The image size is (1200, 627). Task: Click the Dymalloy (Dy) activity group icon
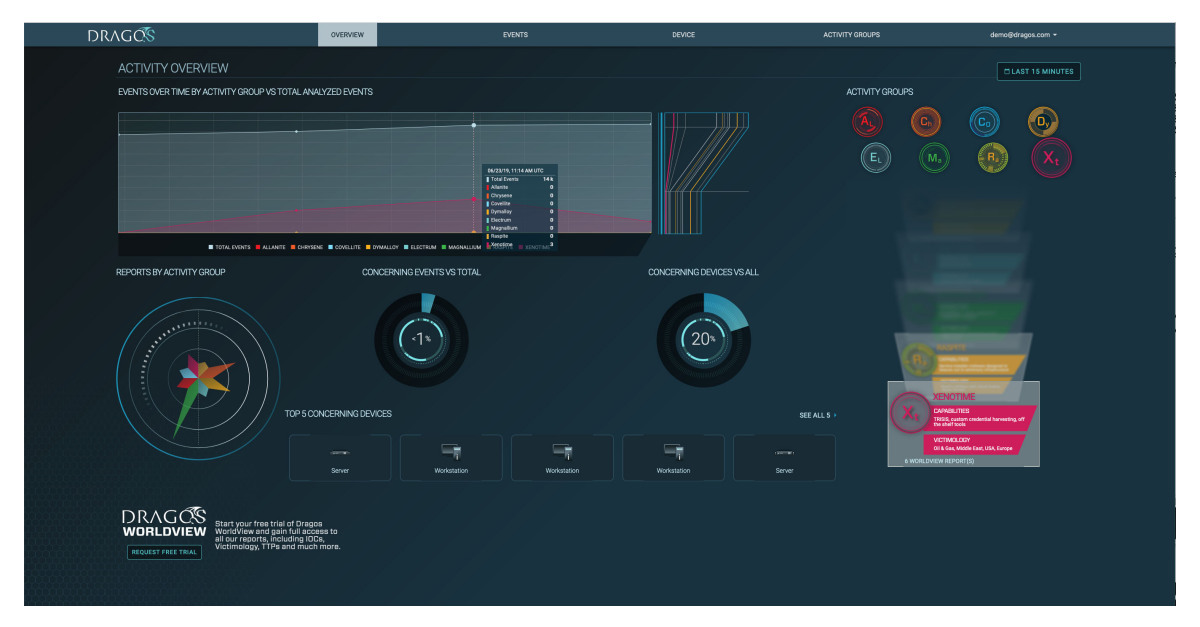1043,122
